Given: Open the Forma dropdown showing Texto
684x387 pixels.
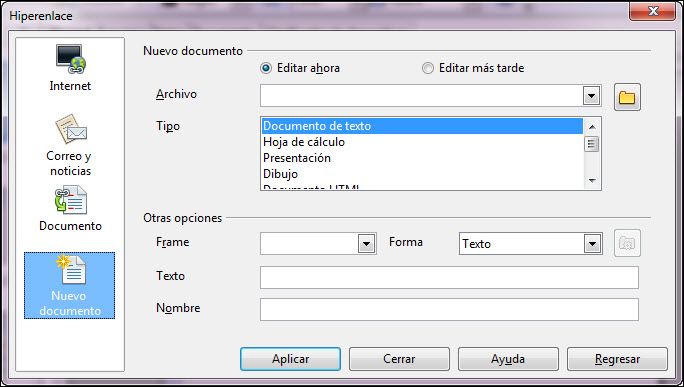Looking at the screenshot, I should click(592, 243).
